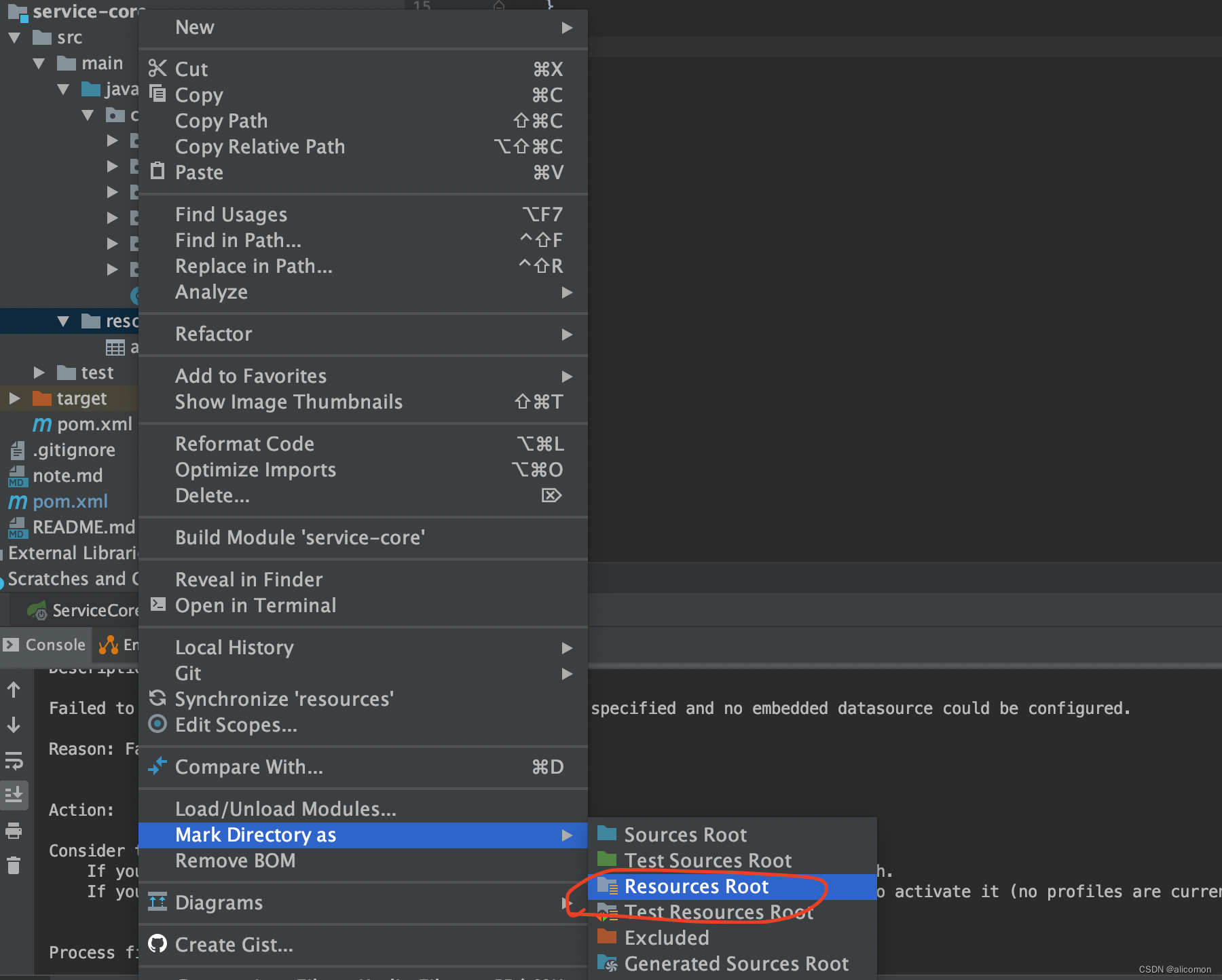Image resolution: width=1222 pixels, height=980 pixels.
Task: Choose Copy Relative Path
Action: (363, 147)
